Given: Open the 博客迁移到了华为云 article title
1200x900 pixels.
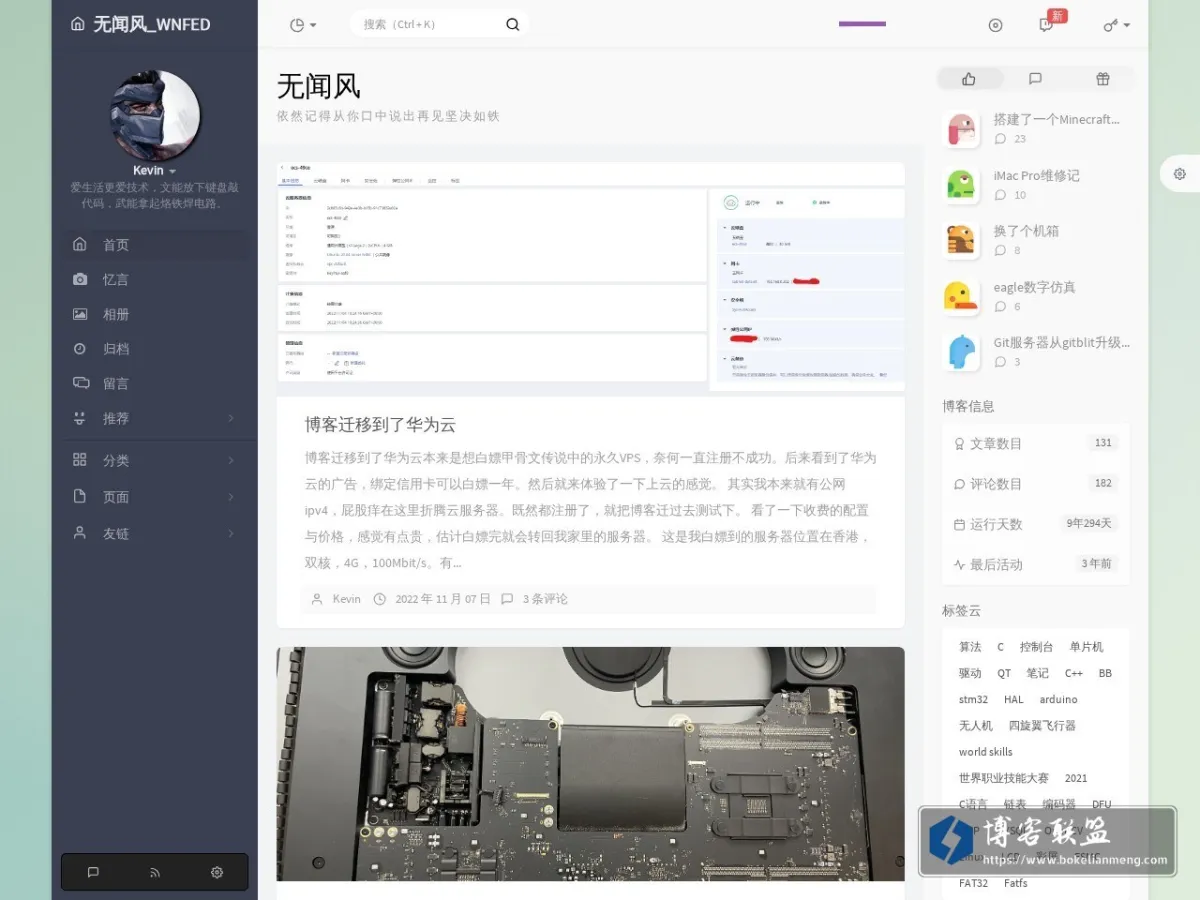Looking at the screenshot, I should (x=380, y=425).
